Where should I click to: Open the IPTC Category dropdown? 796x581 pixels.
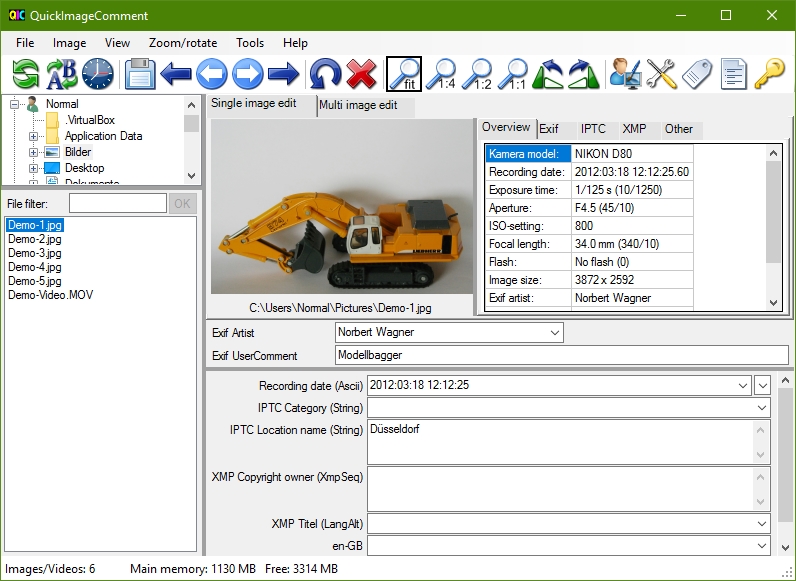[762, 408]
